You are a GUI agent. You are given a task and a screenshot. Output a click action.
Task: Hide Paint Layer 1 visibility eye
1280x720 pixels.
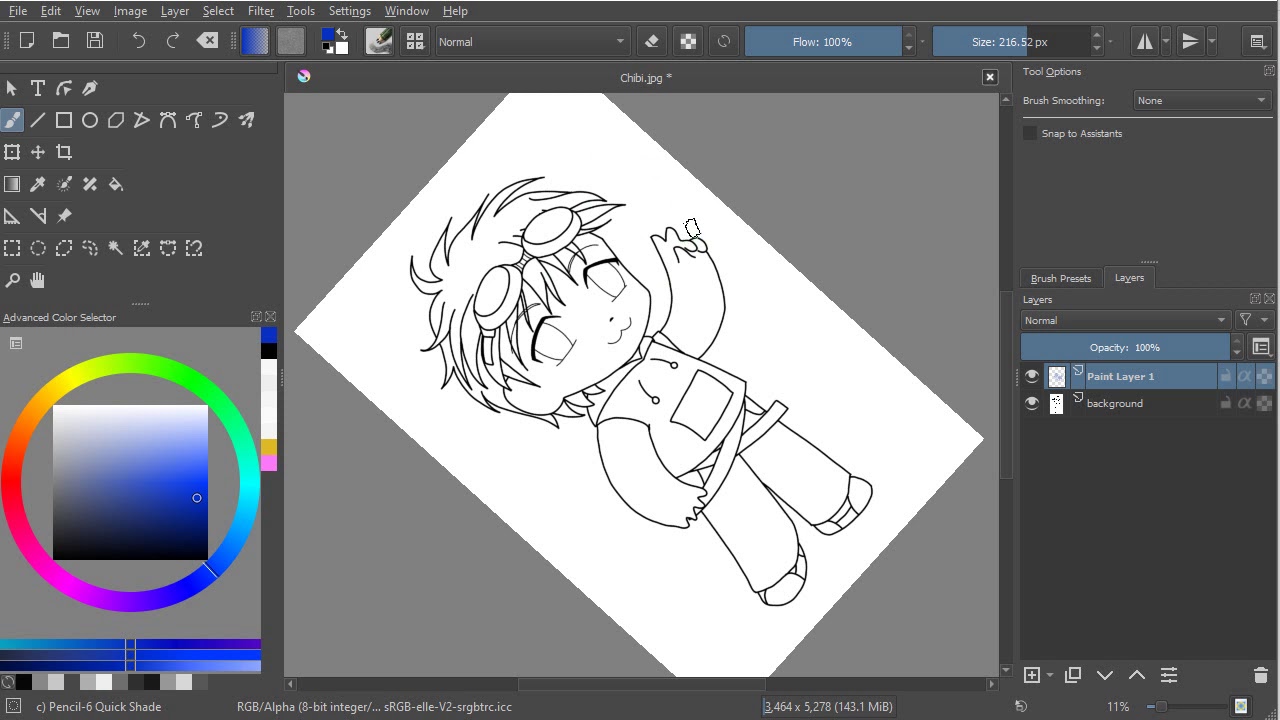1032,376
